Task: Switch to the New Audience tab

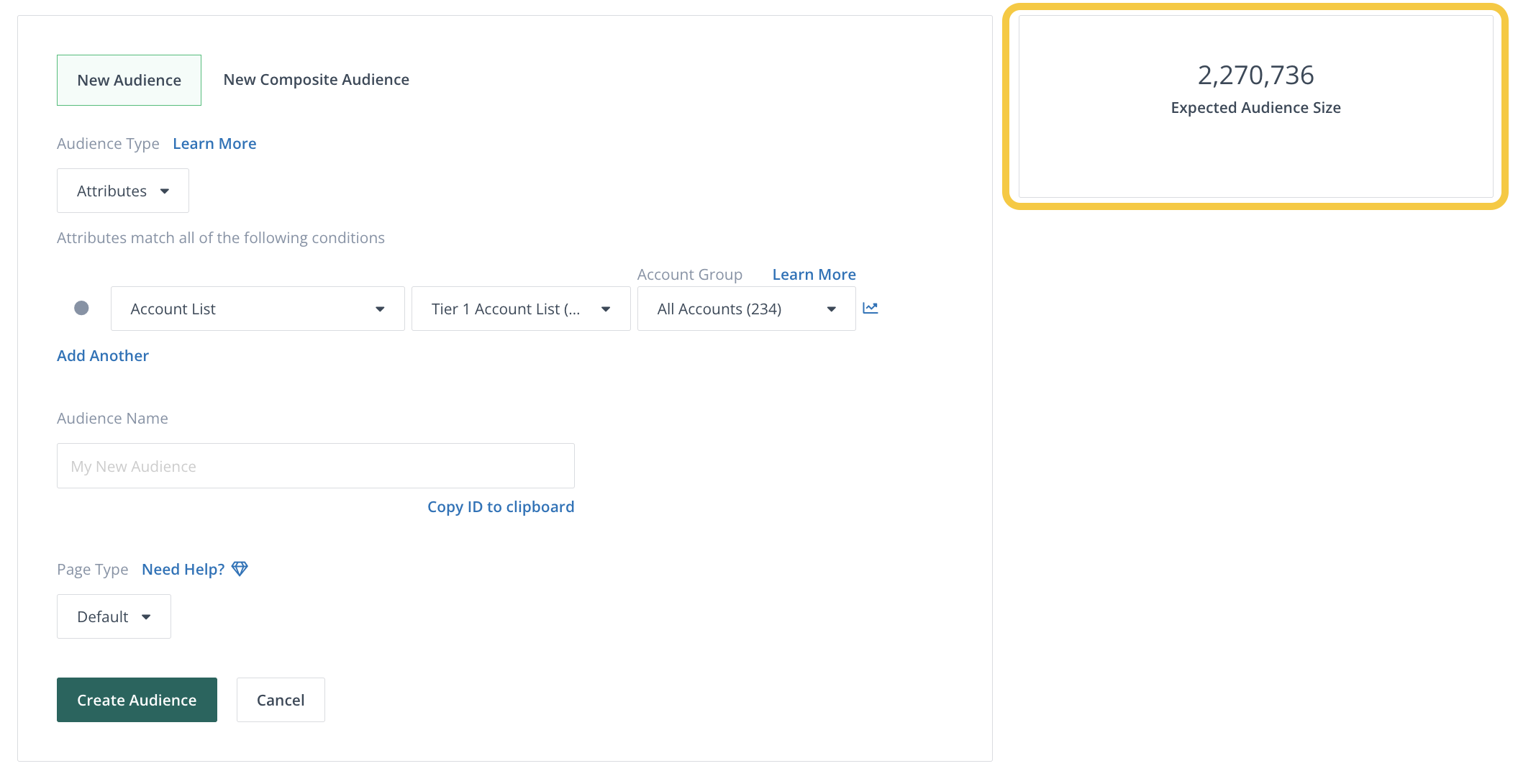Action: click(129, 80)
